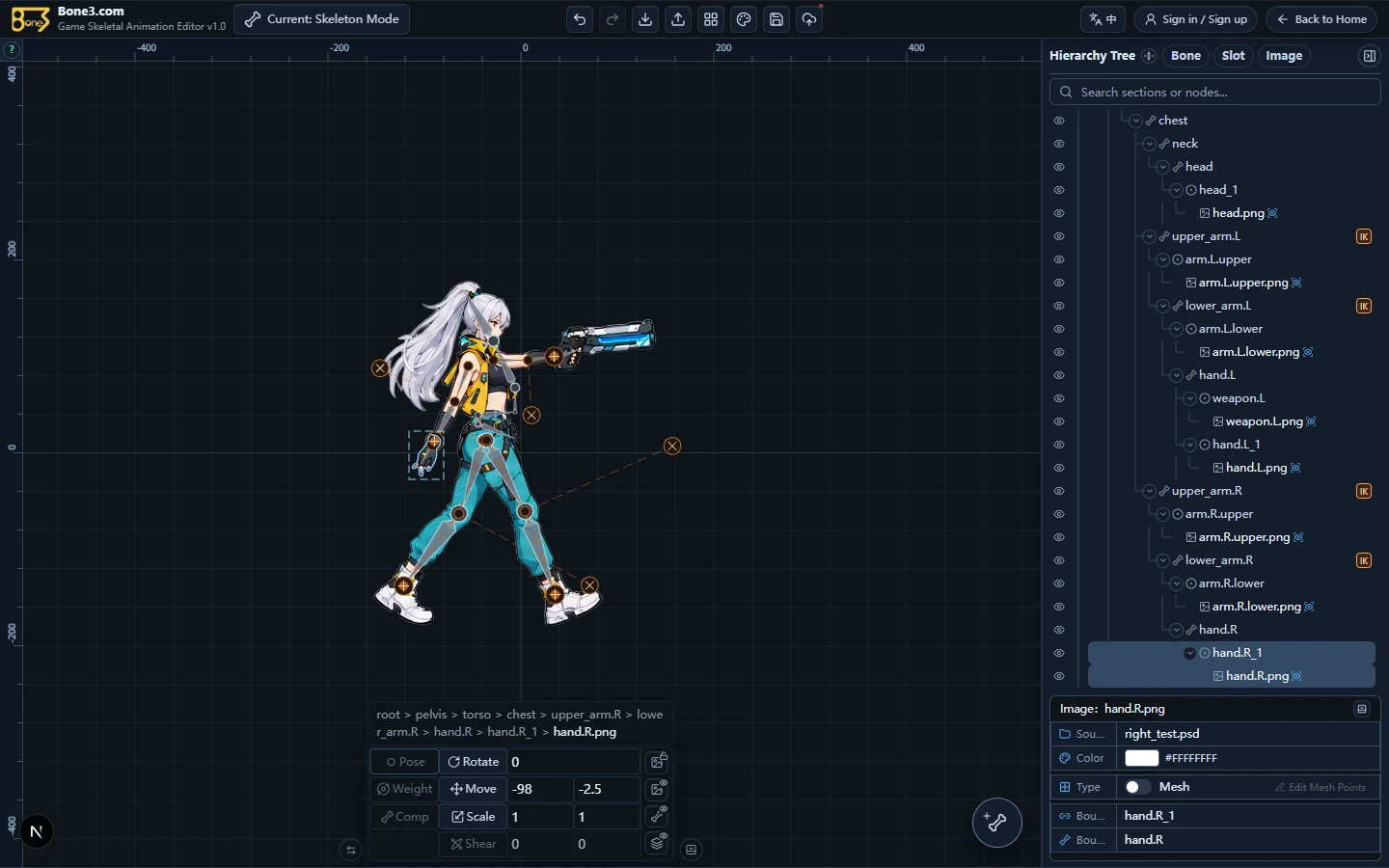Collapse the lower_arm.R node
This screenshot has width=1389, height=868.
coord(1163,560)
